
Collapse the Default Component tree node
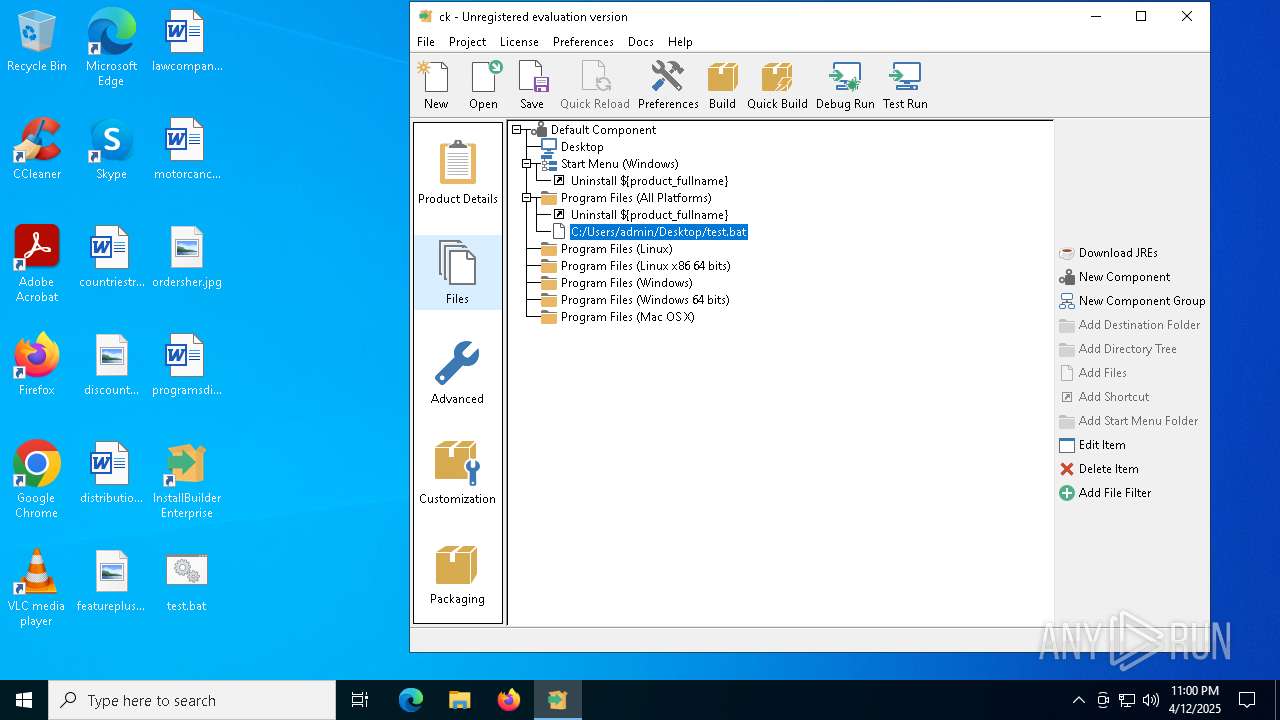coord(517,130)
